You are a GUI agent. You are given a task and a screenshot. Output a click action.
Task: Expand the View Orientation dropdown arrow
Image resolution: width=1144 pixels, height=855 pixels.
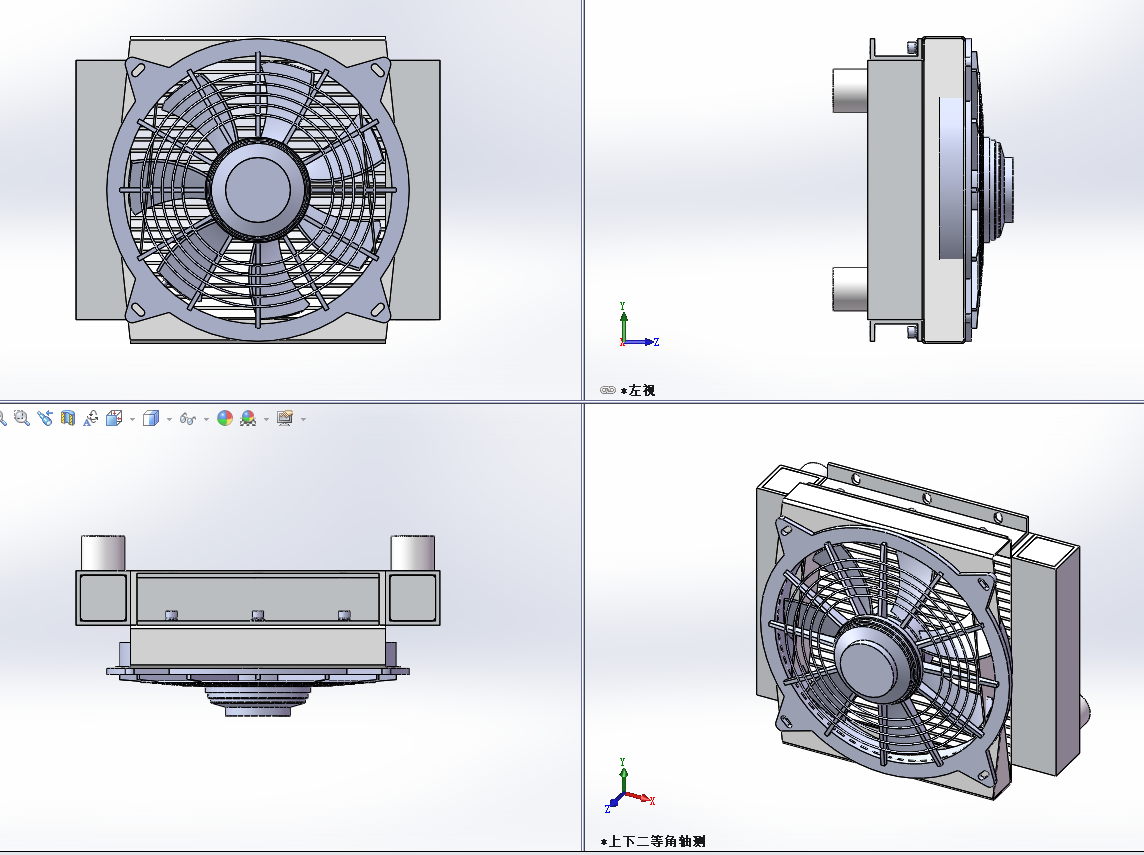132,419
